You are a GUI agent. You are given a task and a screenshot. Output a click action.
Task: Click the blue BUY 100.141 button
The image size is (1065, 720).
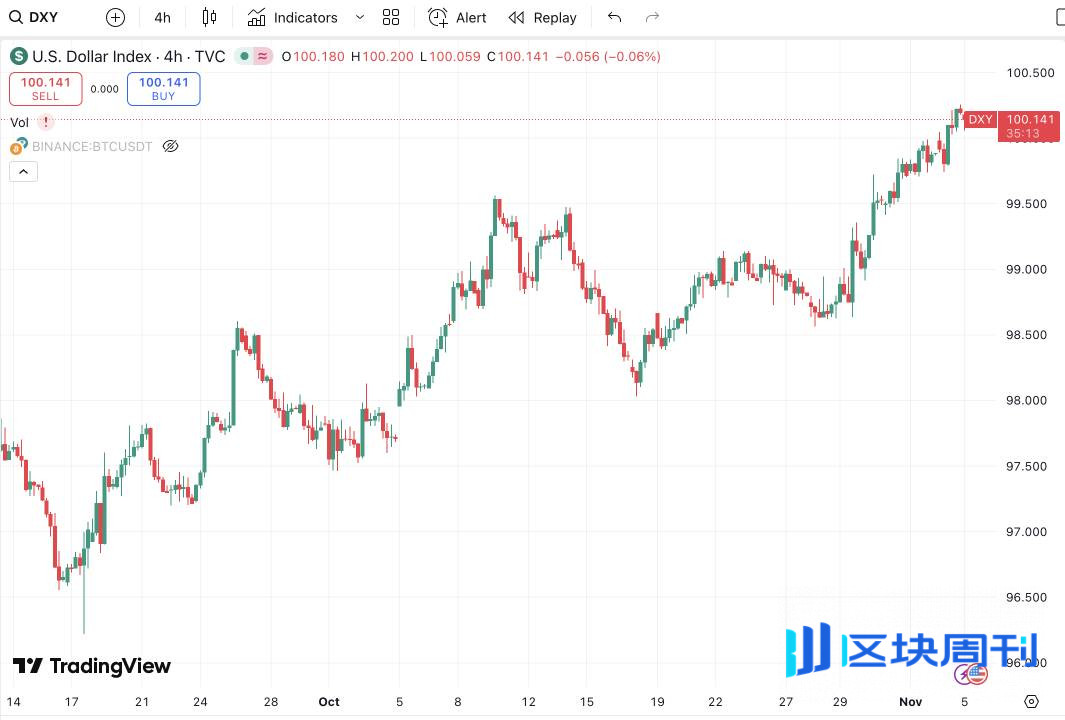(163, 89)
